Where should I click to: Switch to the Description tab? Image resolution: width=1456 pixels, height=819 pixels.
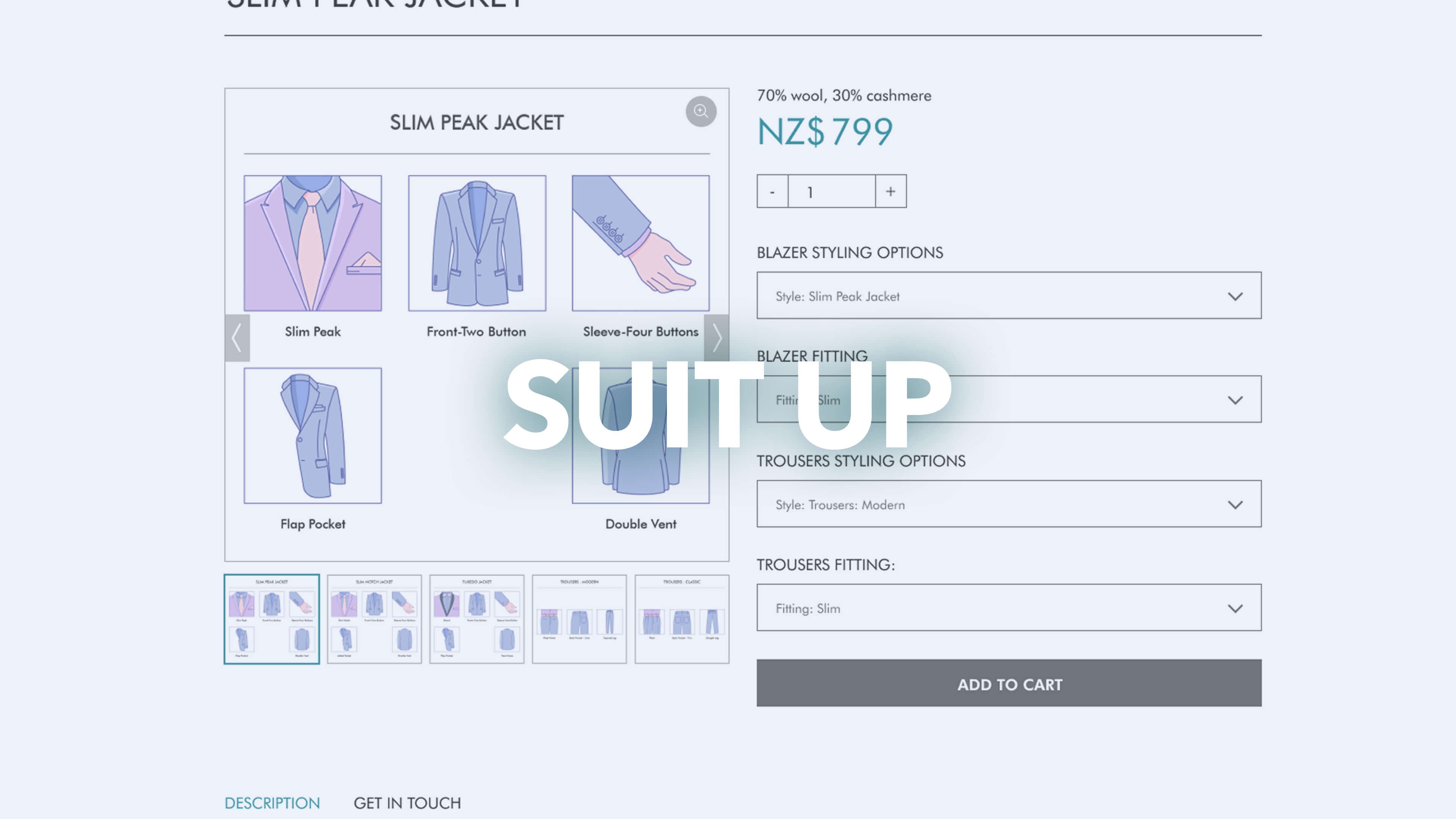tap(272, 803)
